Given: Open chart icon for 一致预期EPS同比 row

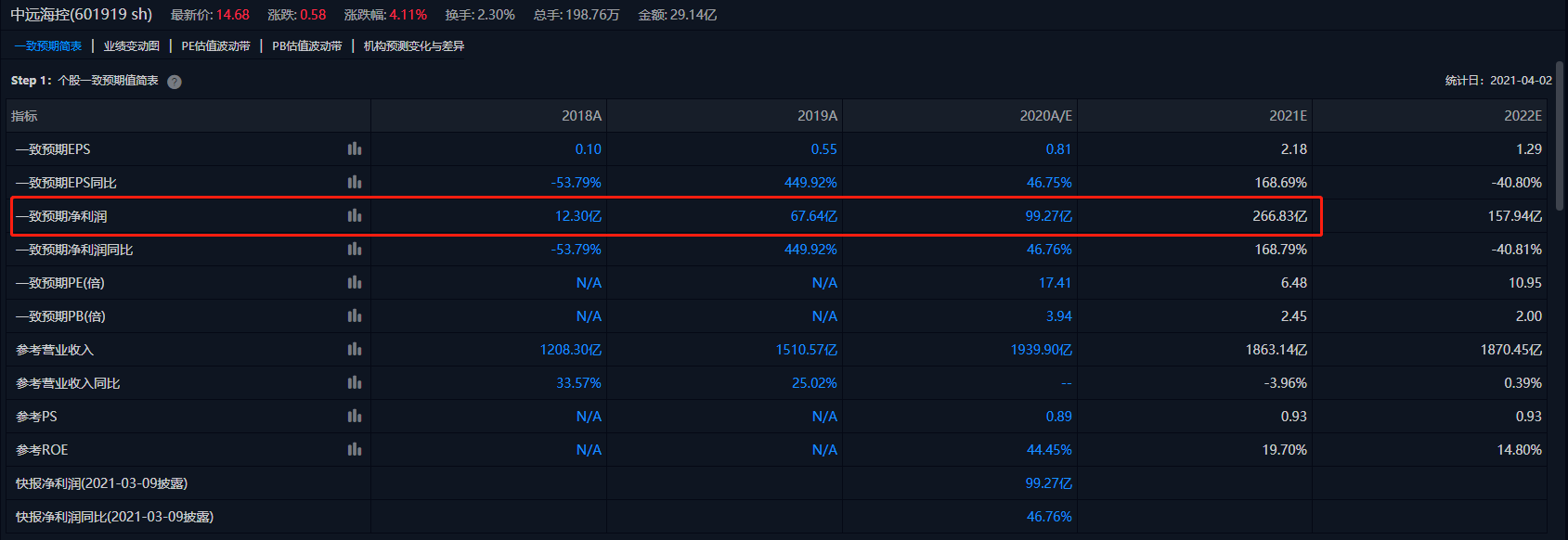Looking at the screenshot, I should click(x=355, y=183).
